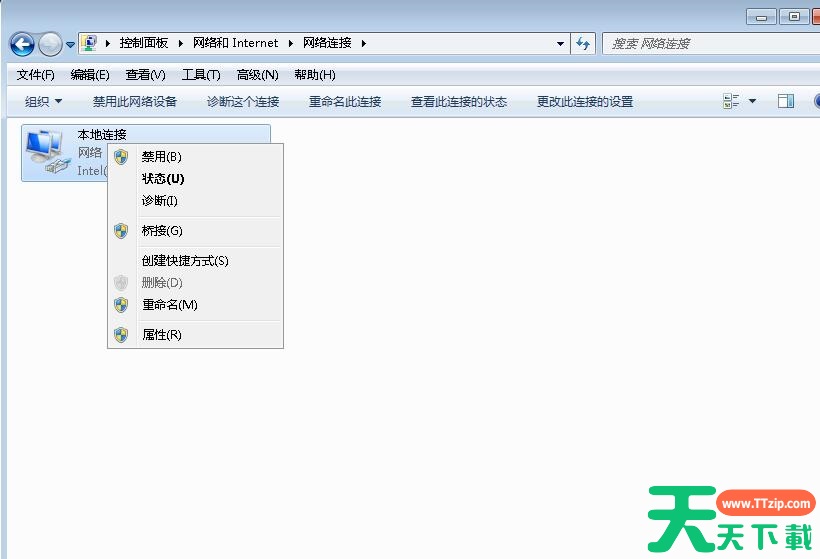Expand the arrow after 网络连接 breadcrumb
This screenshot has width=820, height=559.
[x=363, y=43]
